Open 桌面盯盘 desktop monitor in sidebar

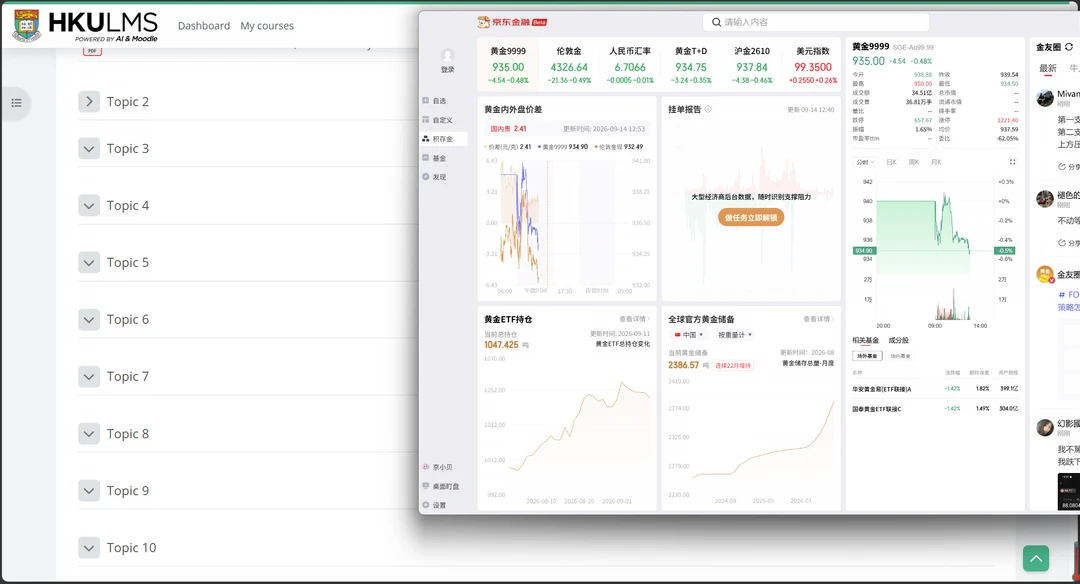click(x=441, y=486)
